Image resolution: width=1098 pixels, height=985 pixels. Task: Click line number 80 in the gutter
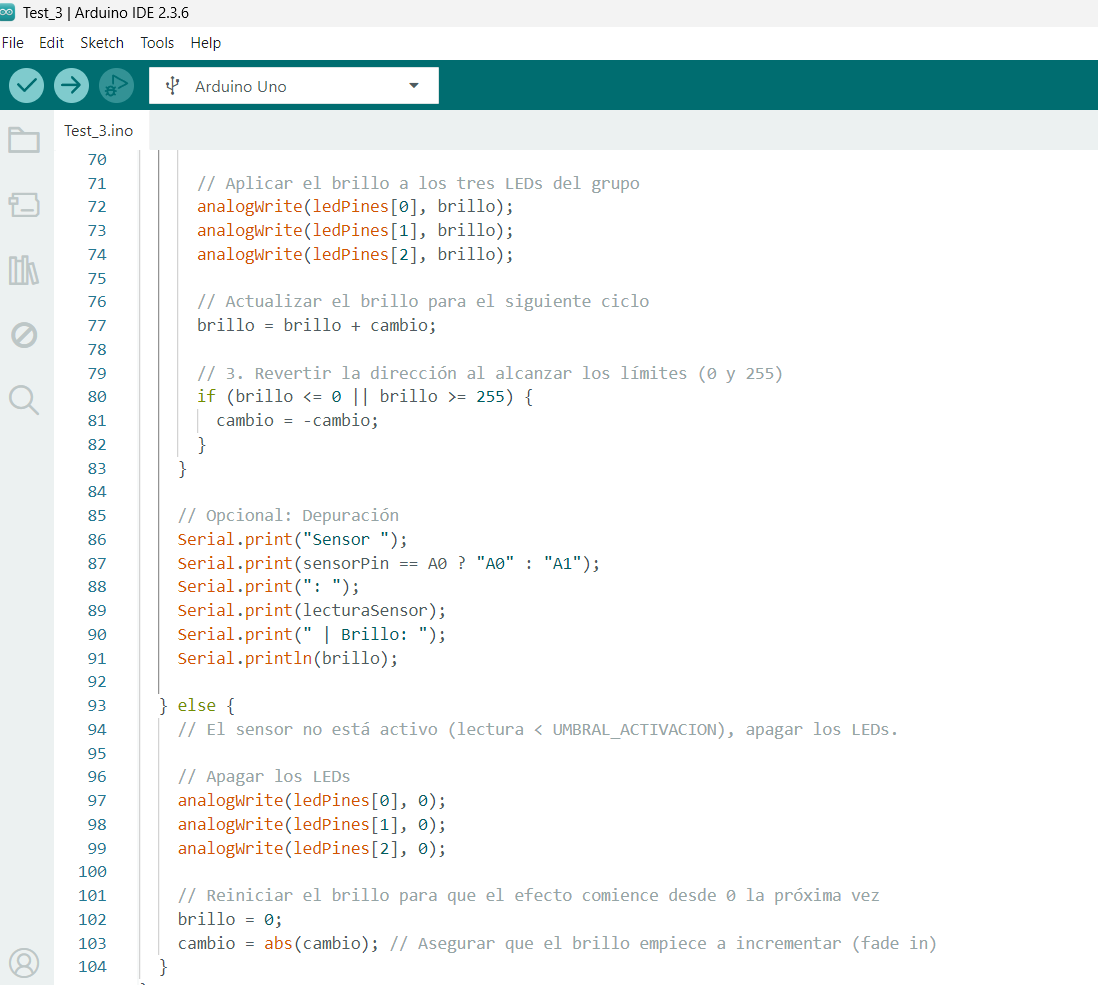tap(97, 397)
